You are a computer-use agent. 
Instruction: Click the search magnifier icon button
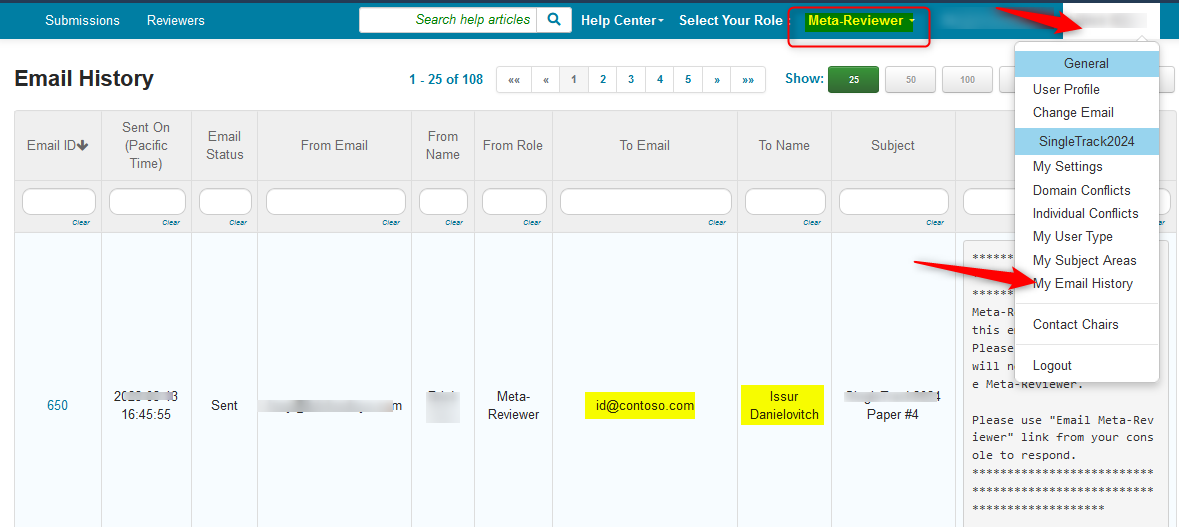[554, 20]
